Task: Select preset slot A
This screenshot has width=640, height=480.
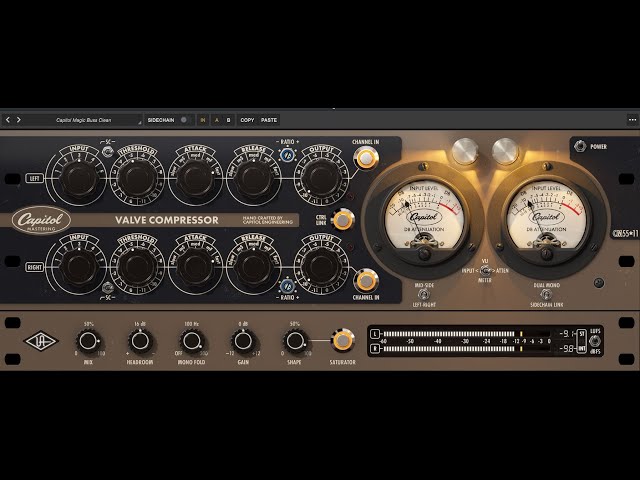Action: 217,120
